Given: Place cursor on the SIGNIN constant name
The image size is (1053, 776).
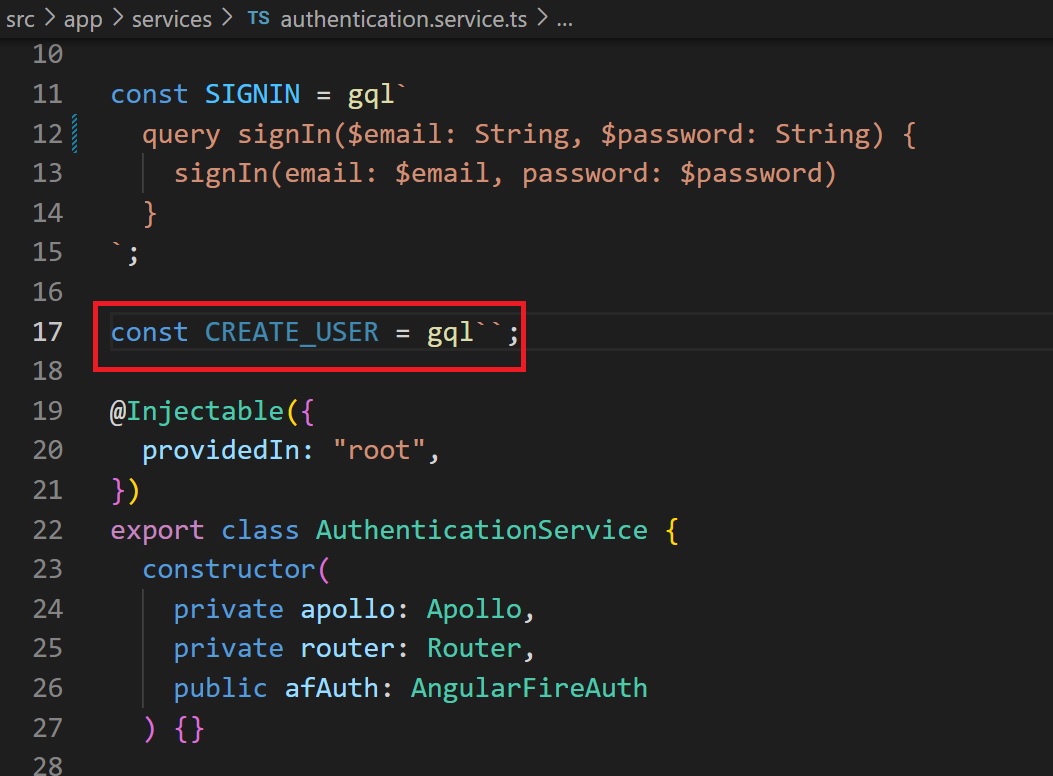Looking at the screenshot, I should 252,94.
